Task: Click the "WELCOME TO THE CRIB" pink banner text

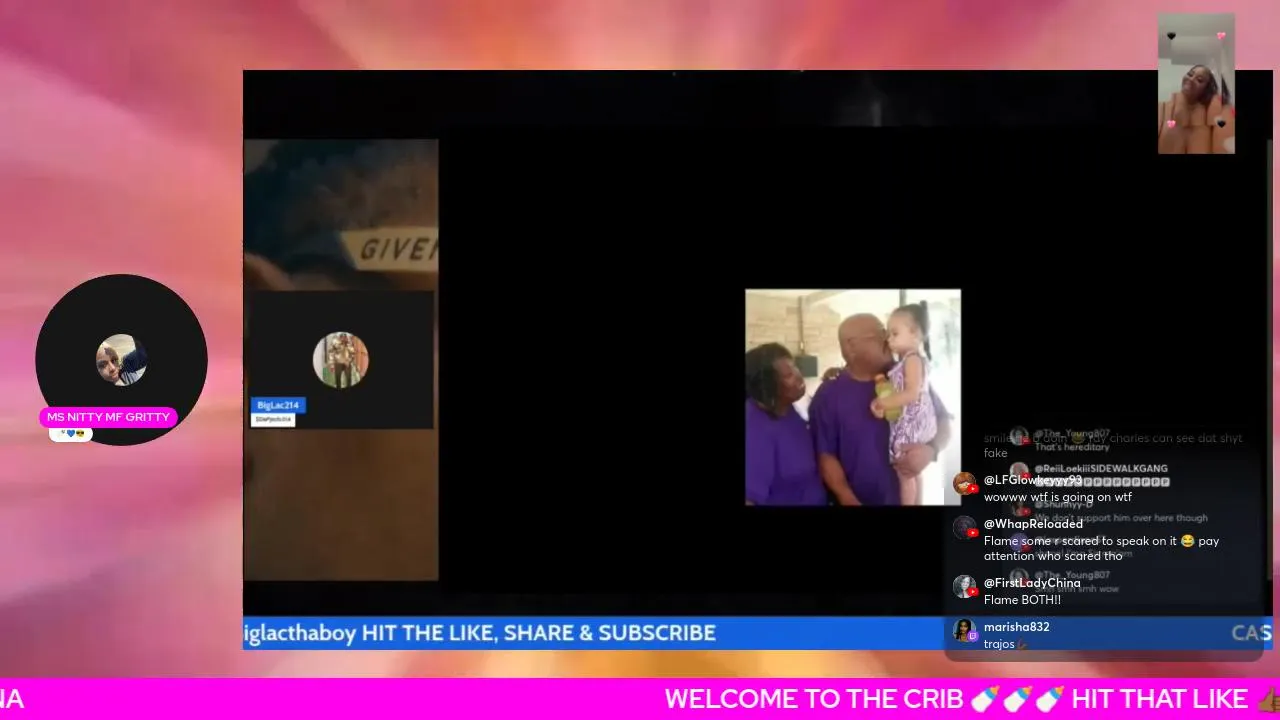Action: tap(814, 699)
